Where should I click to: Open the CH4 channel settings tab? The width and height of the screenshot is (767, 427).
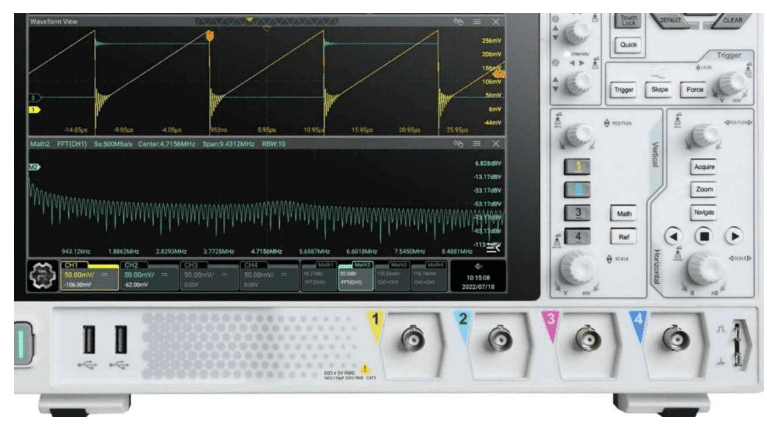tap(269, 276)
